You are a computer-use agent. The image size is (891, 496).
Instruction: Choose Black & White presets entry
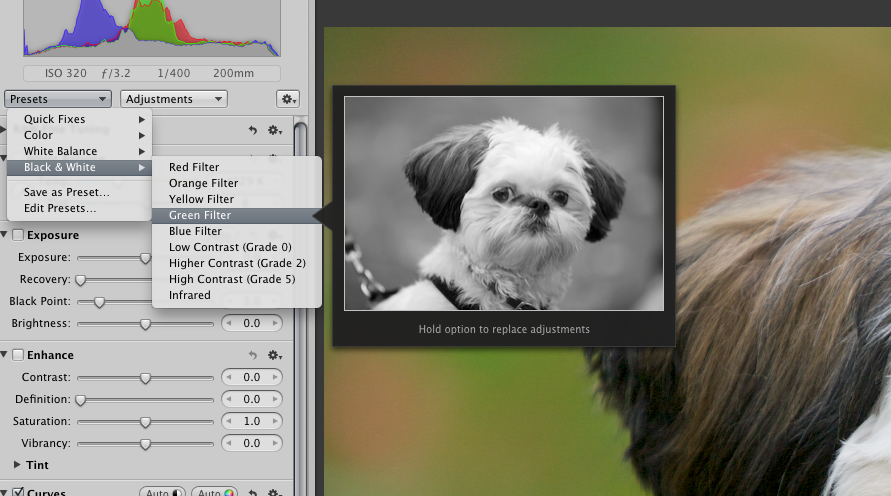click(x=79, y=167)
